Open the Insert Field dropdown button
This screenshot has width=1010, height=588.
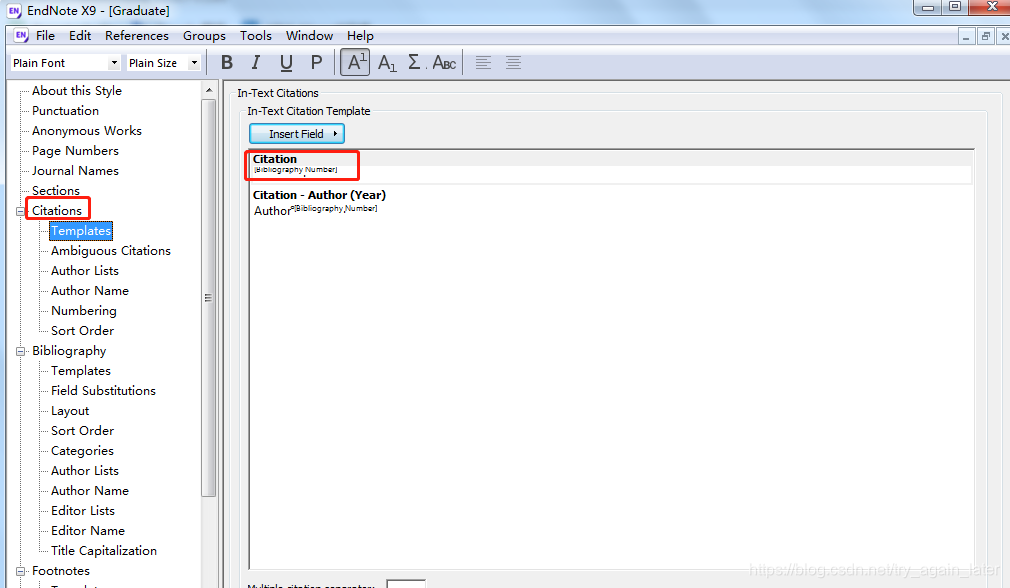pyautogui.click(x=297, y=133)
